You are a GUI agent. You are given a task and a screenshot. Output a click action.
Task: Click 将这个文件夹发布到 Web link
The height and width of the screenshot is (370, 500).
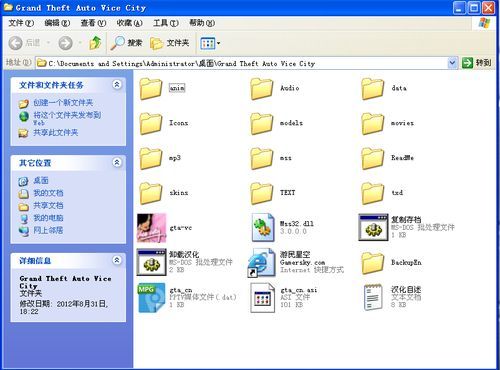[x=67, y=118]
